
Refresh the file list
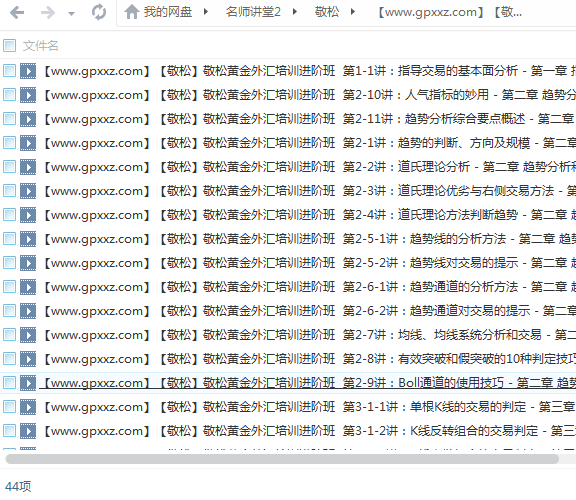point(99,12)
